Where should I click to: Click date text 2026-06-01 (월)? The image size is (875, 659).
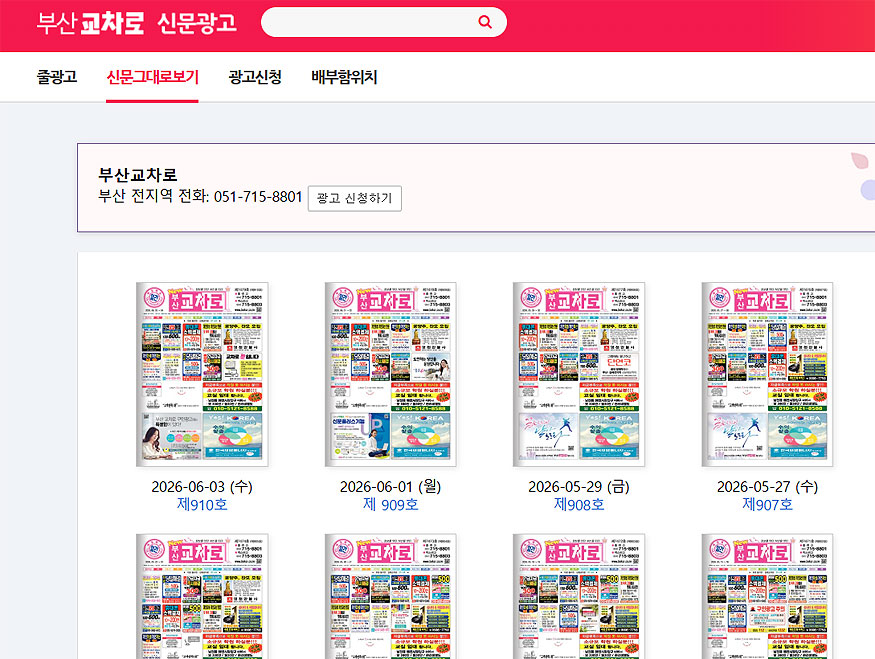(x=391, y=487)
